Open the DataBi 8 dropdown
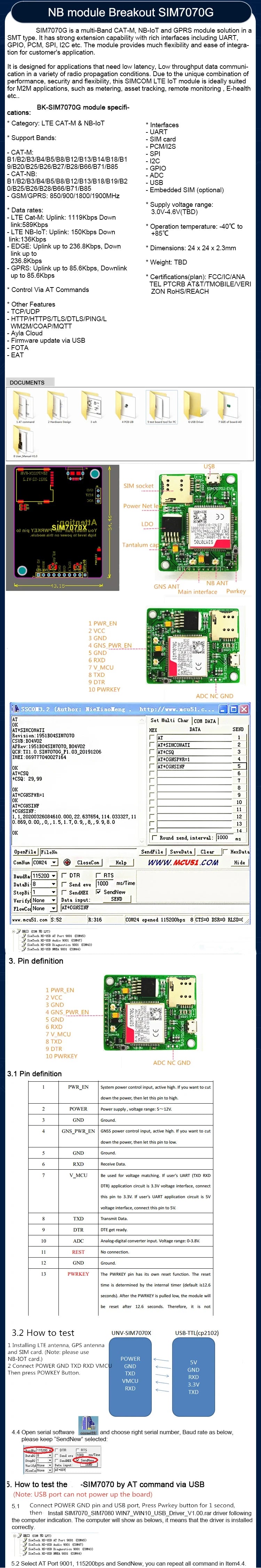Screen dimensions: 261x1568 click(x=54, y=884)
